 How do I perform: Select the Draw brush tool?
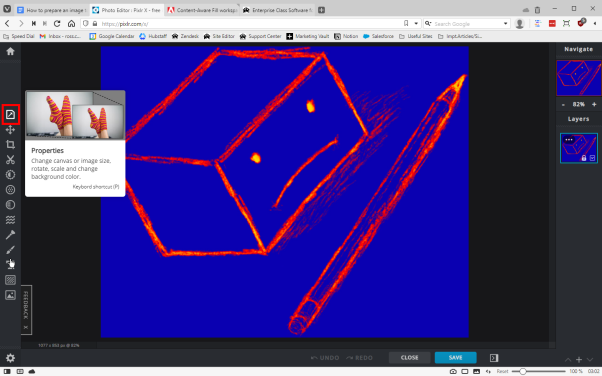tap(10, 250)
